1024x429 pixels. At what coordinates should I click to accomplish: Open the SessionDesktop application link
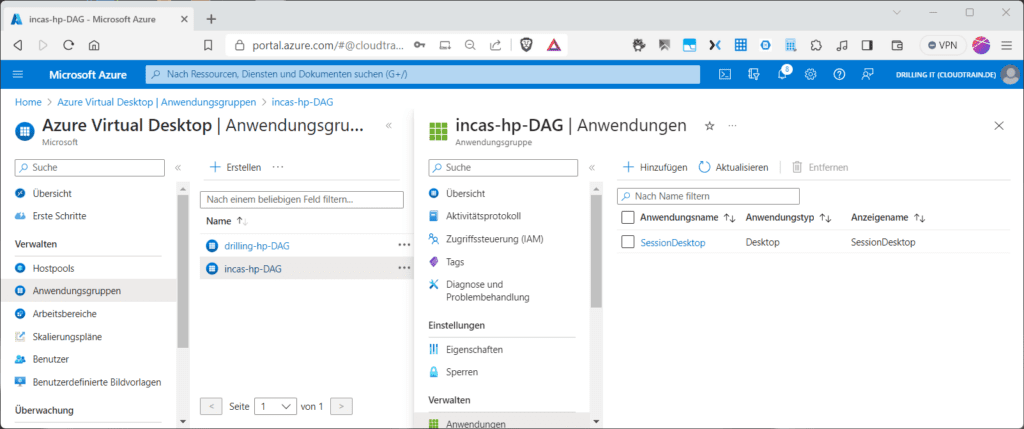point(673,242)
